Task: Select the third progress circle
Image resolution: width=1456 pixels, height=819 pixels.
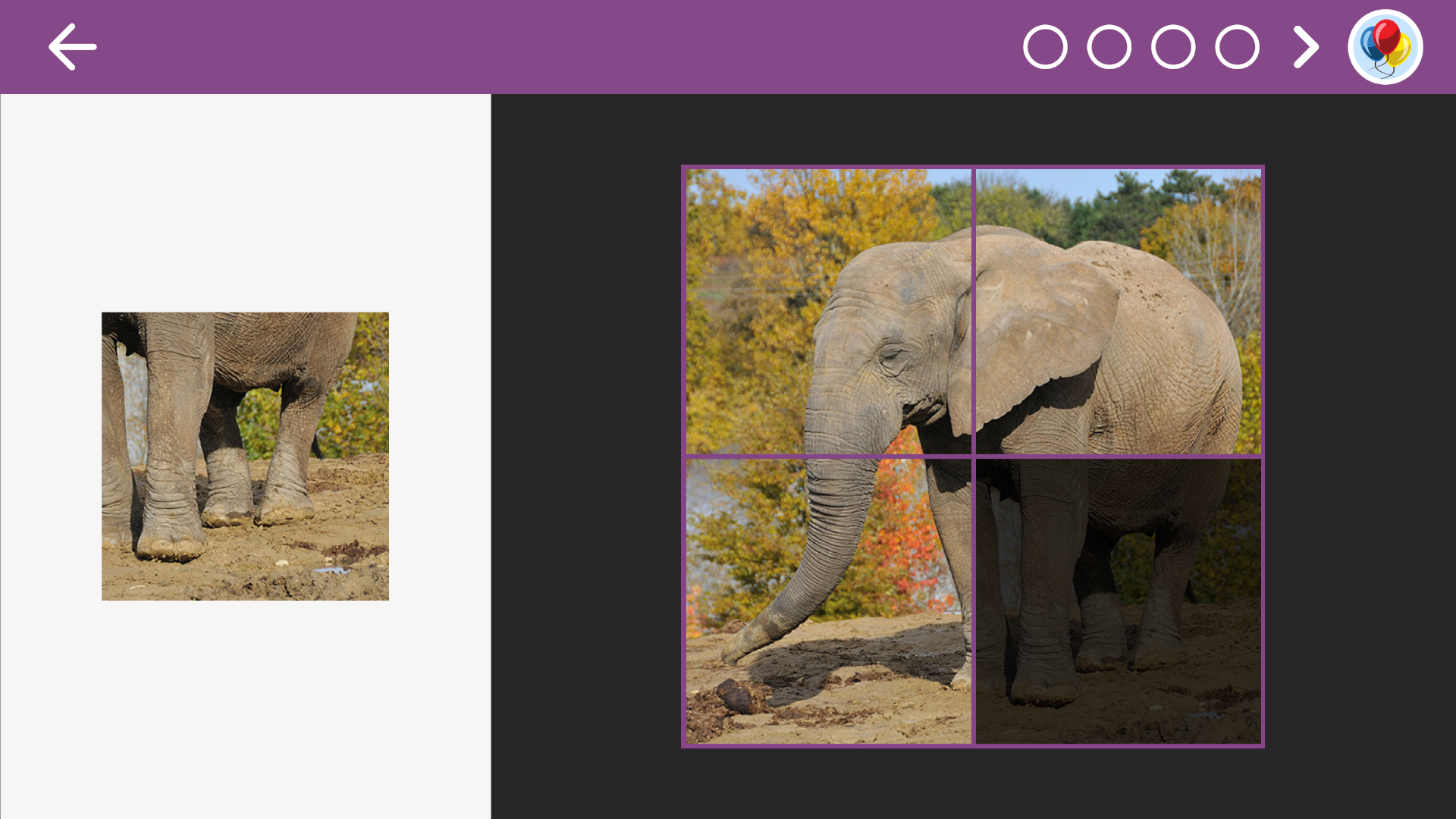Action: pos(1173,47)
